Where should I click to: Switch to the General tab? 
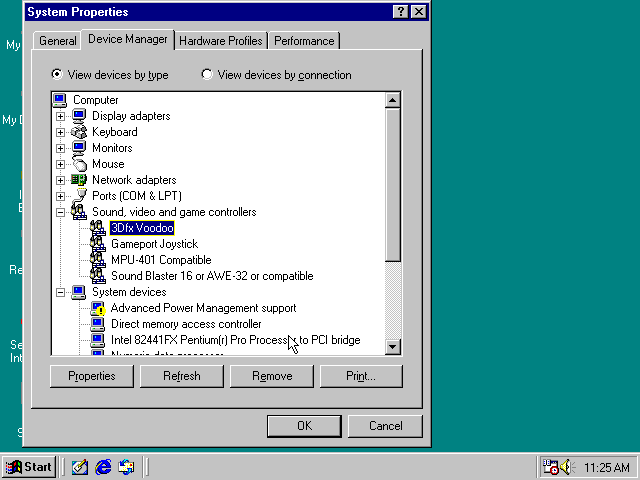58,41
